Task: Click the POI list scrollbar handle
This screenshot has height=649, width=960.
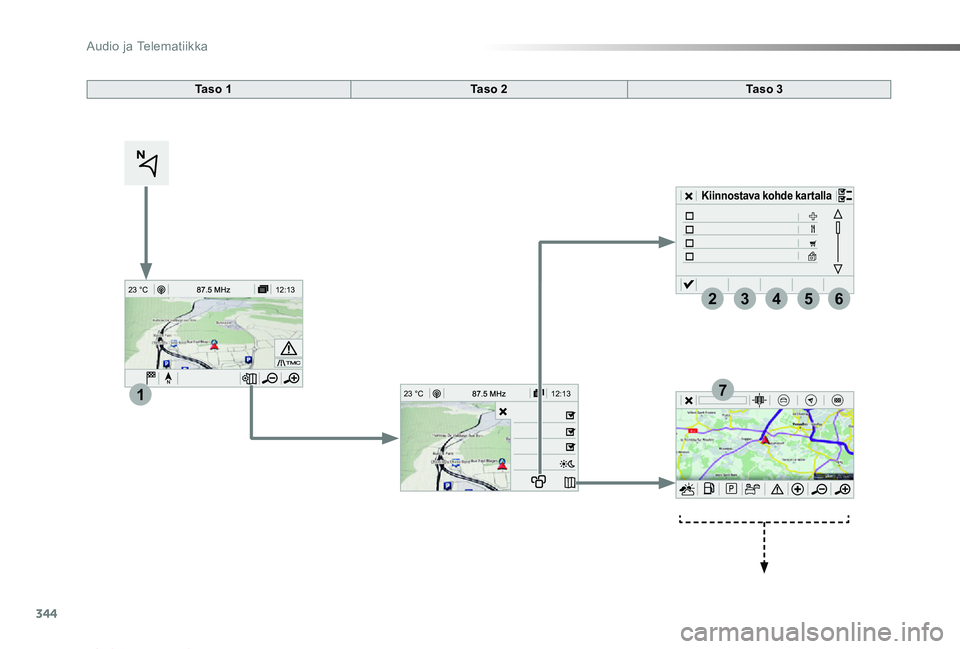Action: pyautogui.click(x=838, y=228)
